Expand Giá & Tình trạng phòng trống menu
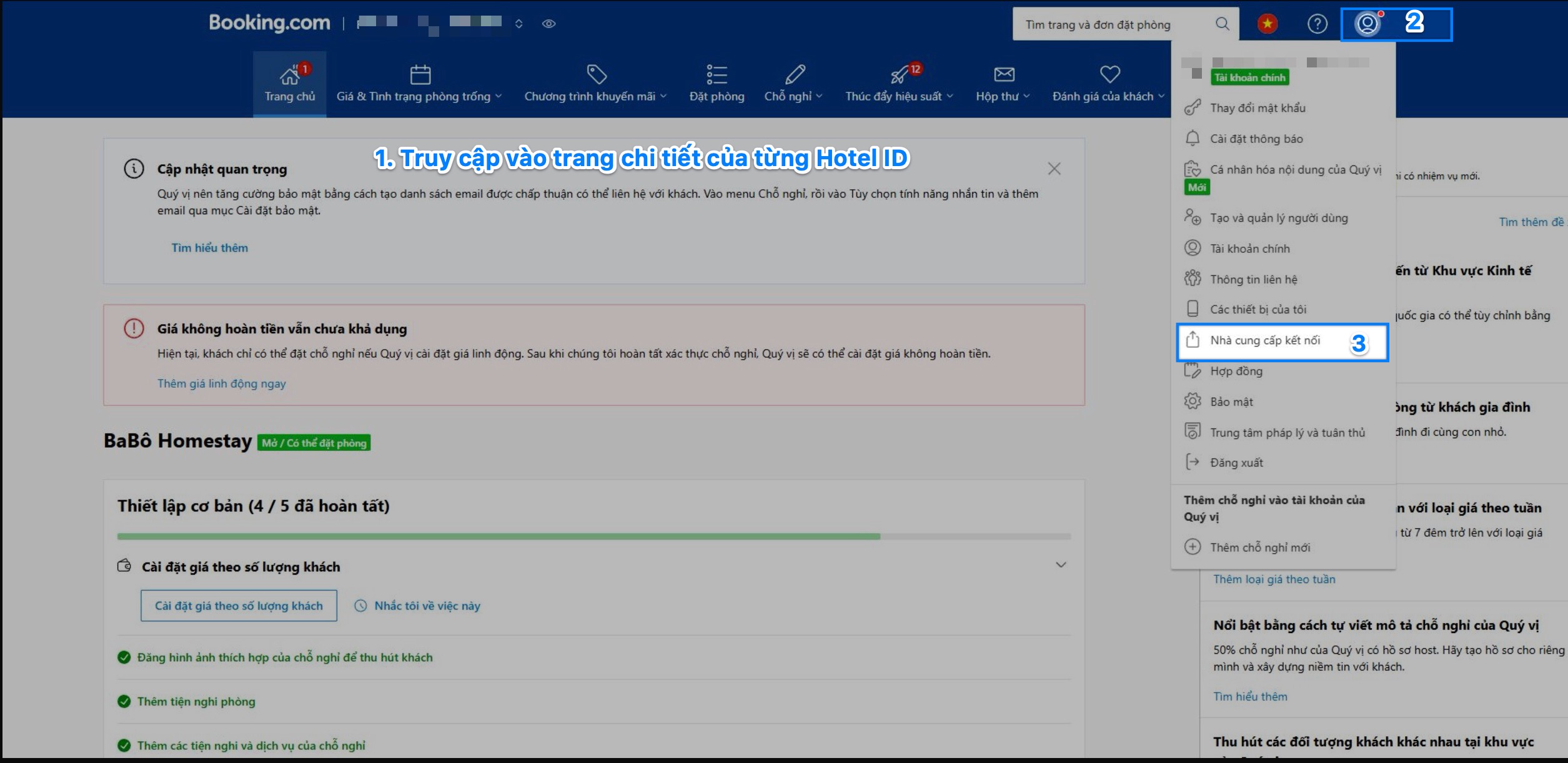Viewport: 1568px width, 763px height. 419,96
